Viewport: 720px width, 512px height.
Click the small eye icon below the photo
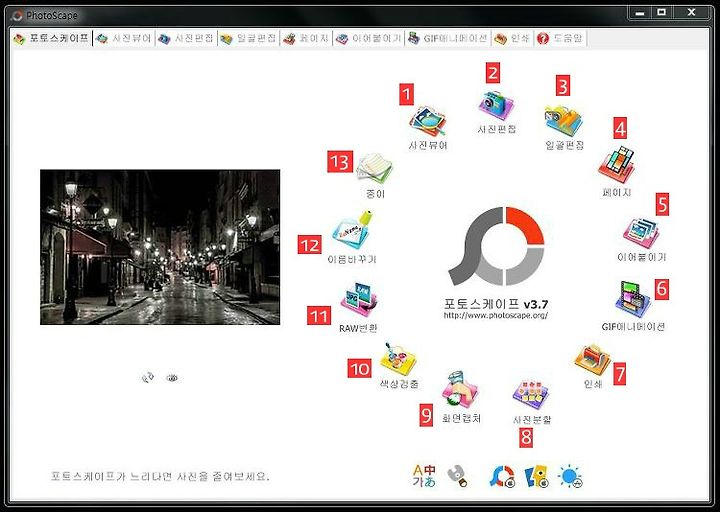coord(172,378)
